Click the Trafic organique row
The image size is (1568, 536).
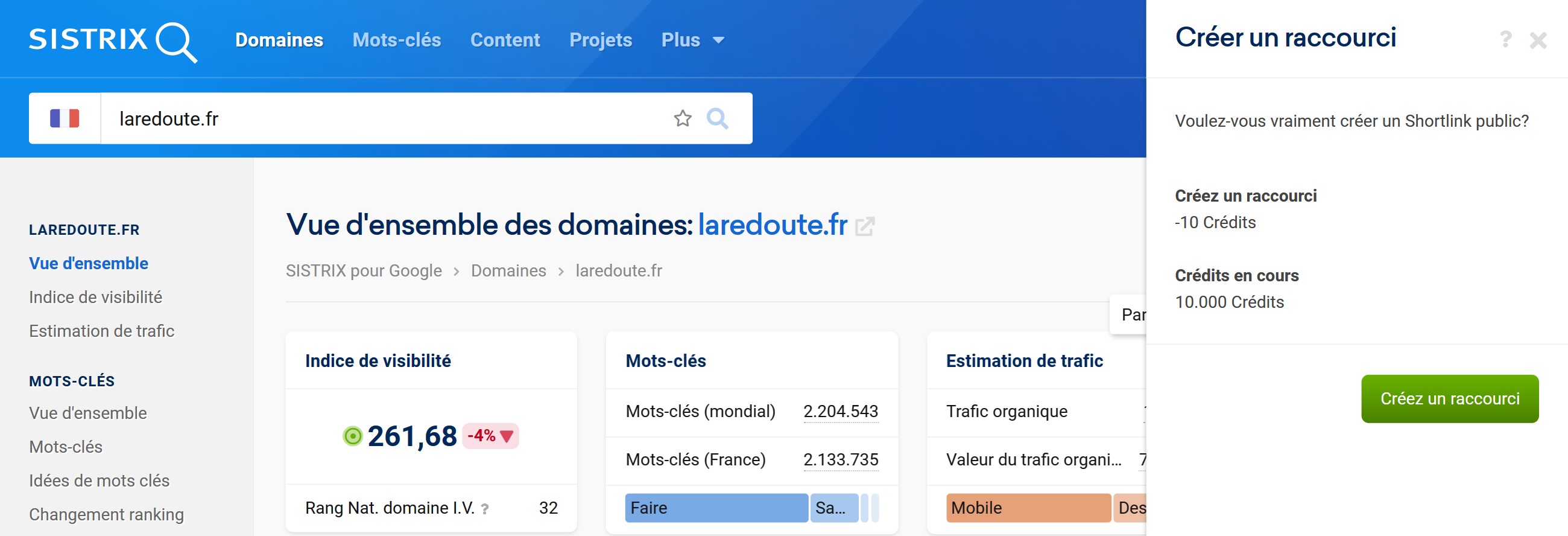1036,412
